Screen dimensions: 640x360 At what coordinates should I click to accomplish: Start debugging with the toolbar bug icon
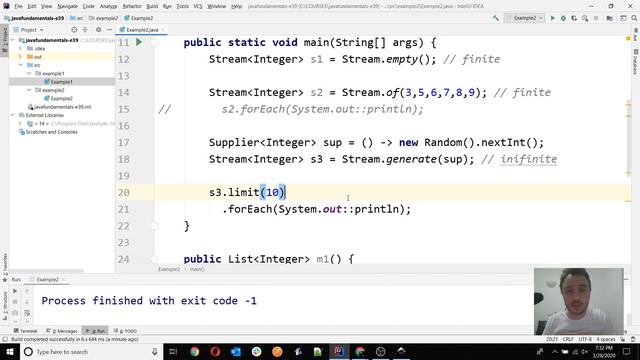563,18
